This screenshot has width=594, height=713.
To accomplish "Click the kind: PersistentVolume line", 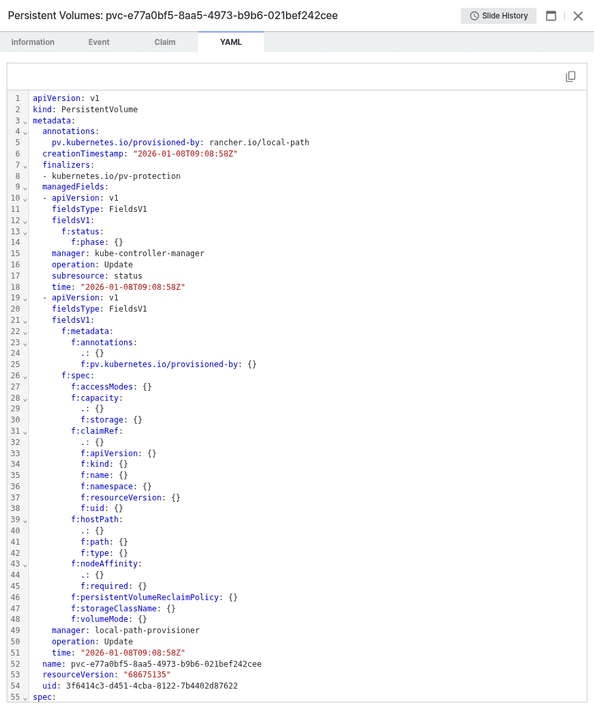I will tap(85, 110).
